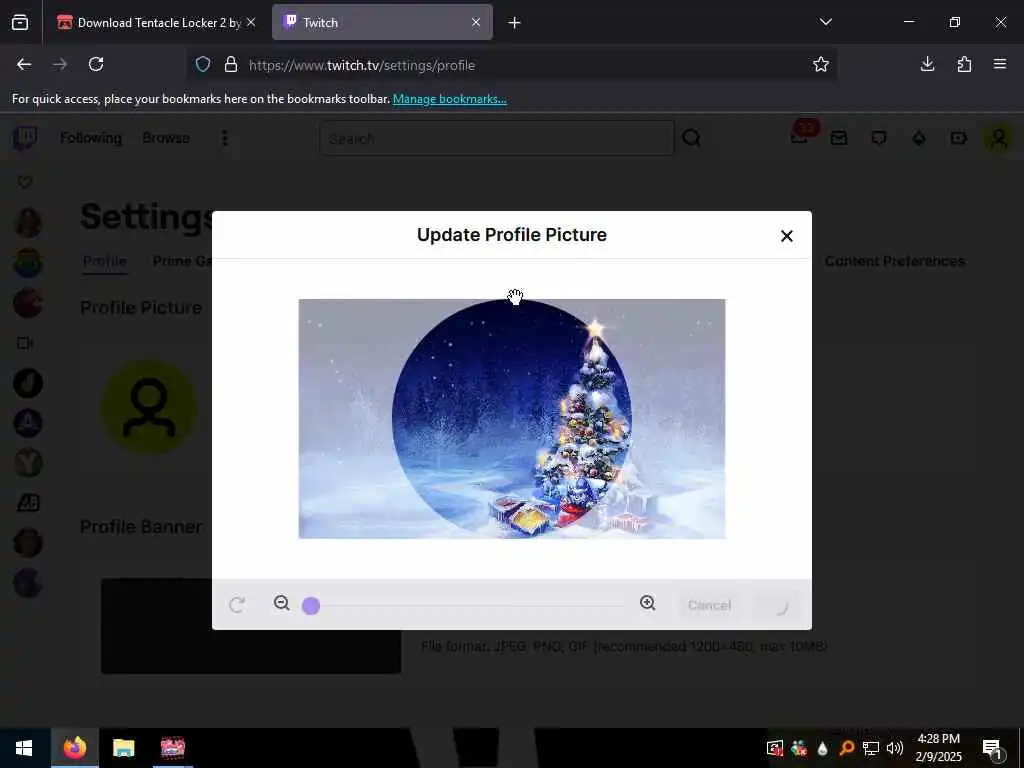Bookmark this page with star icon
1024x768 pixels.
pos(821,65)
